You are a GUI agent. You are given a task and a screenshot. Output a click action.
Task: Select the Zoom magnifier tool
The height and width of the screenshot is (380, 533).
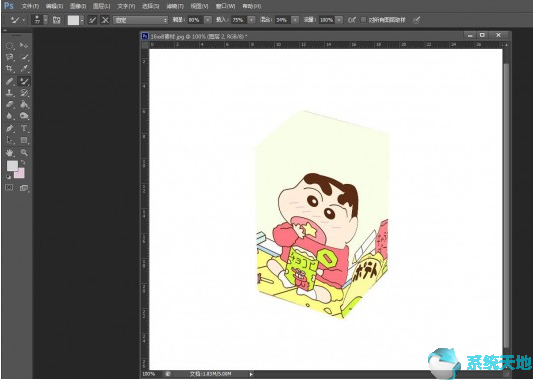[x=24, y=153]
